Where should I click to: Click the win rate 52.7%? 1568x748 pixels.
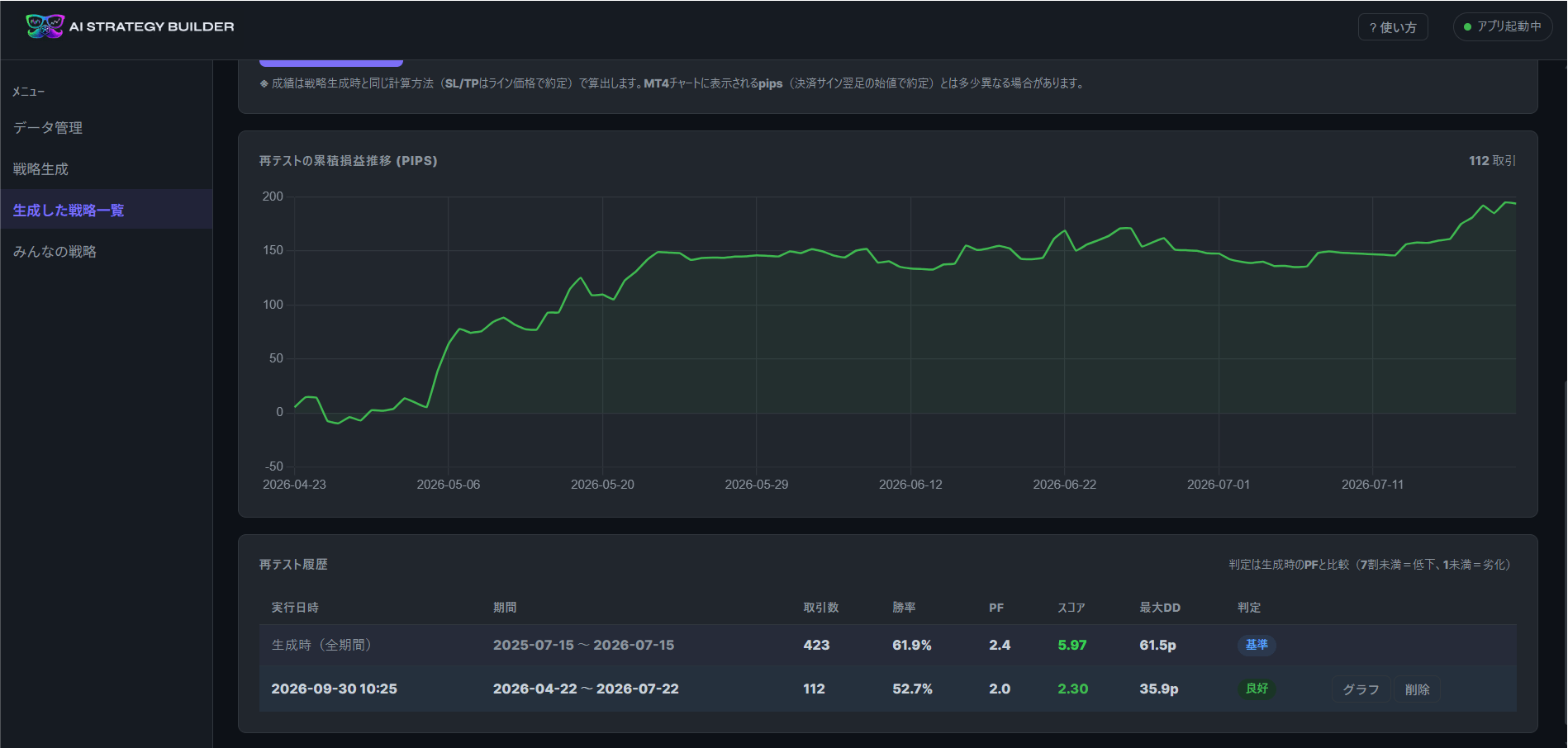click(912, 689)
